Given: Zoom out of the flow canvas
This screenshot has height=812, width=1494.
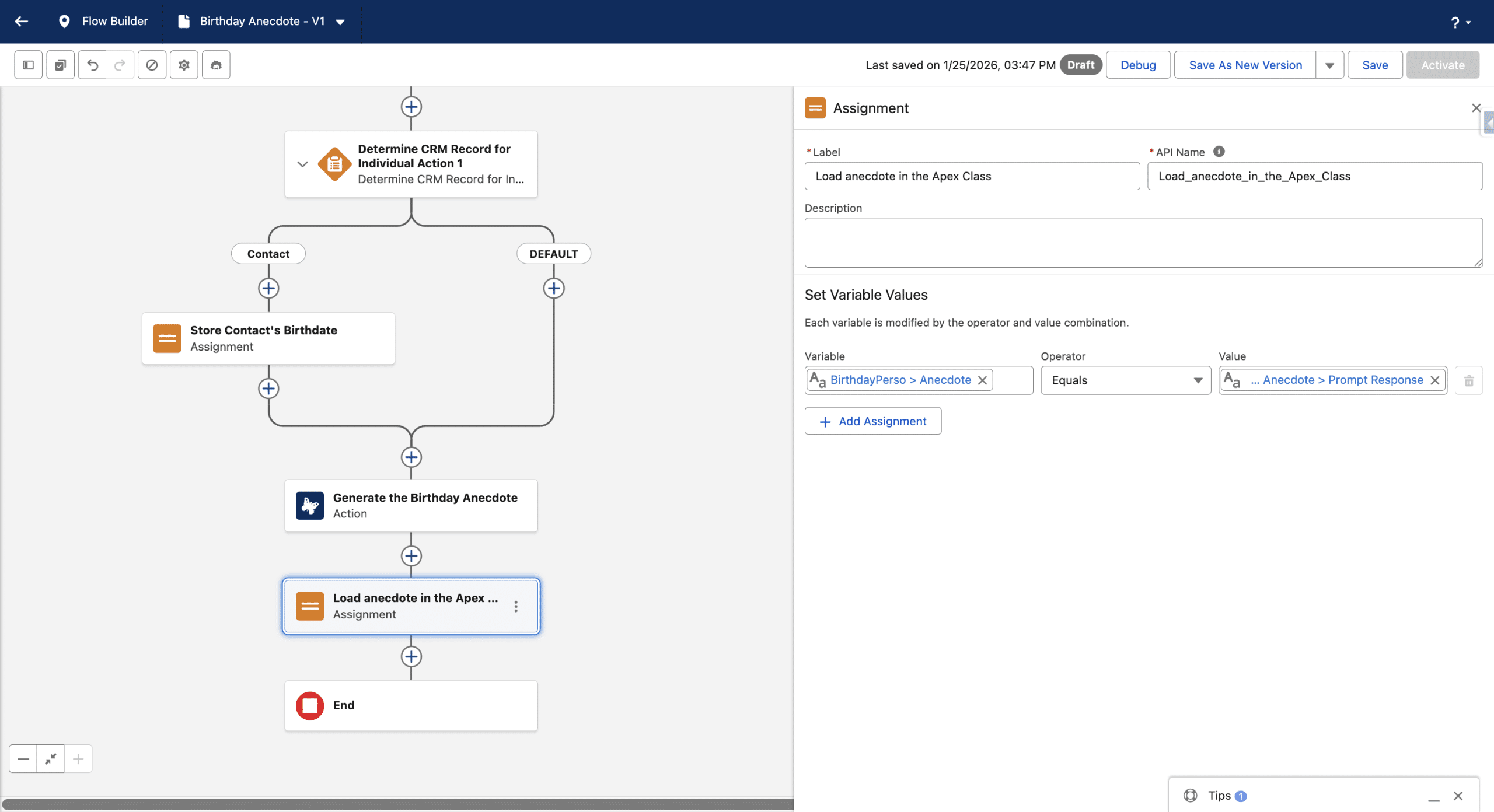Looking at the screenshot, I should pyautogui.click(x=23, y=758).
